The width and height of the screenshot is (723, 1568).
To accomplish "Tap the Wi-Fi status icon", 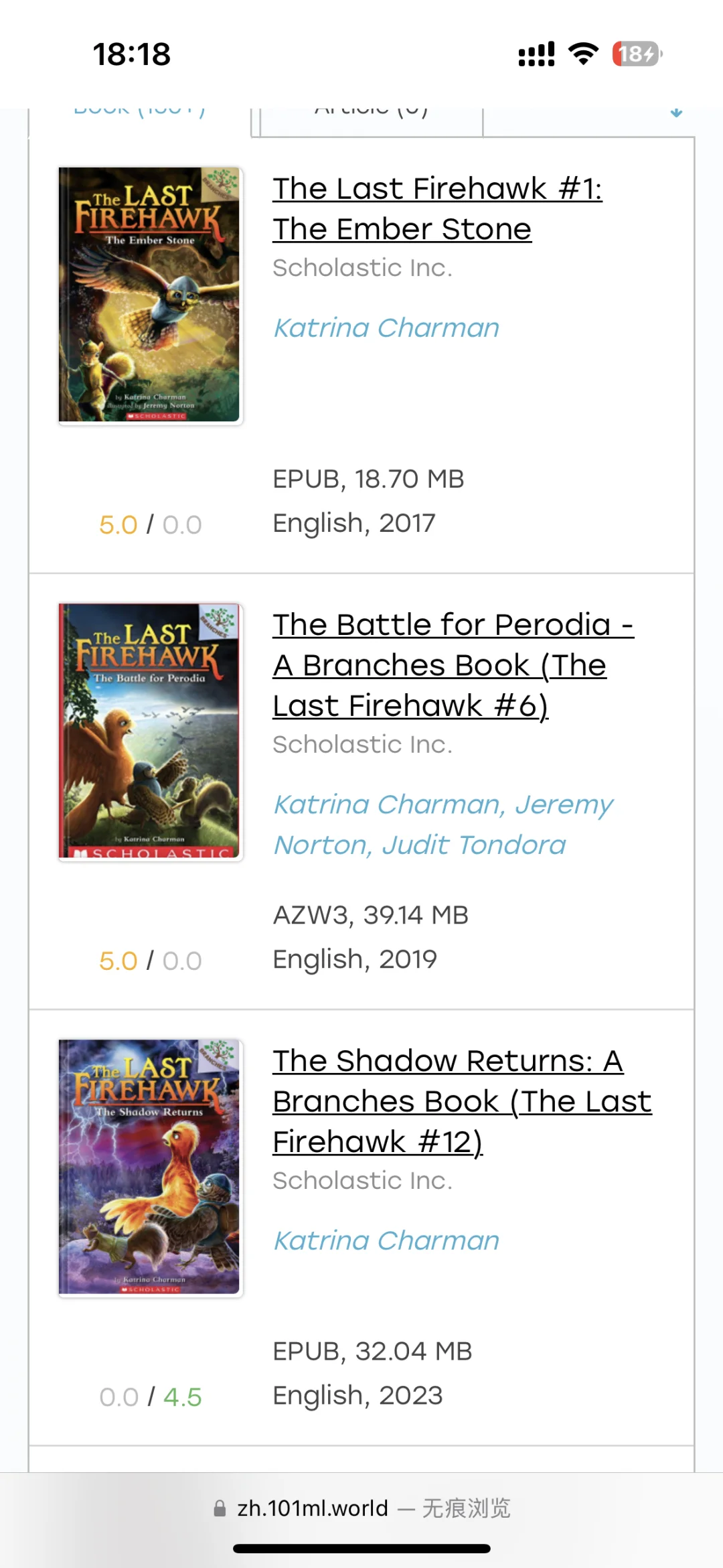I will click(x=583, y=54).
